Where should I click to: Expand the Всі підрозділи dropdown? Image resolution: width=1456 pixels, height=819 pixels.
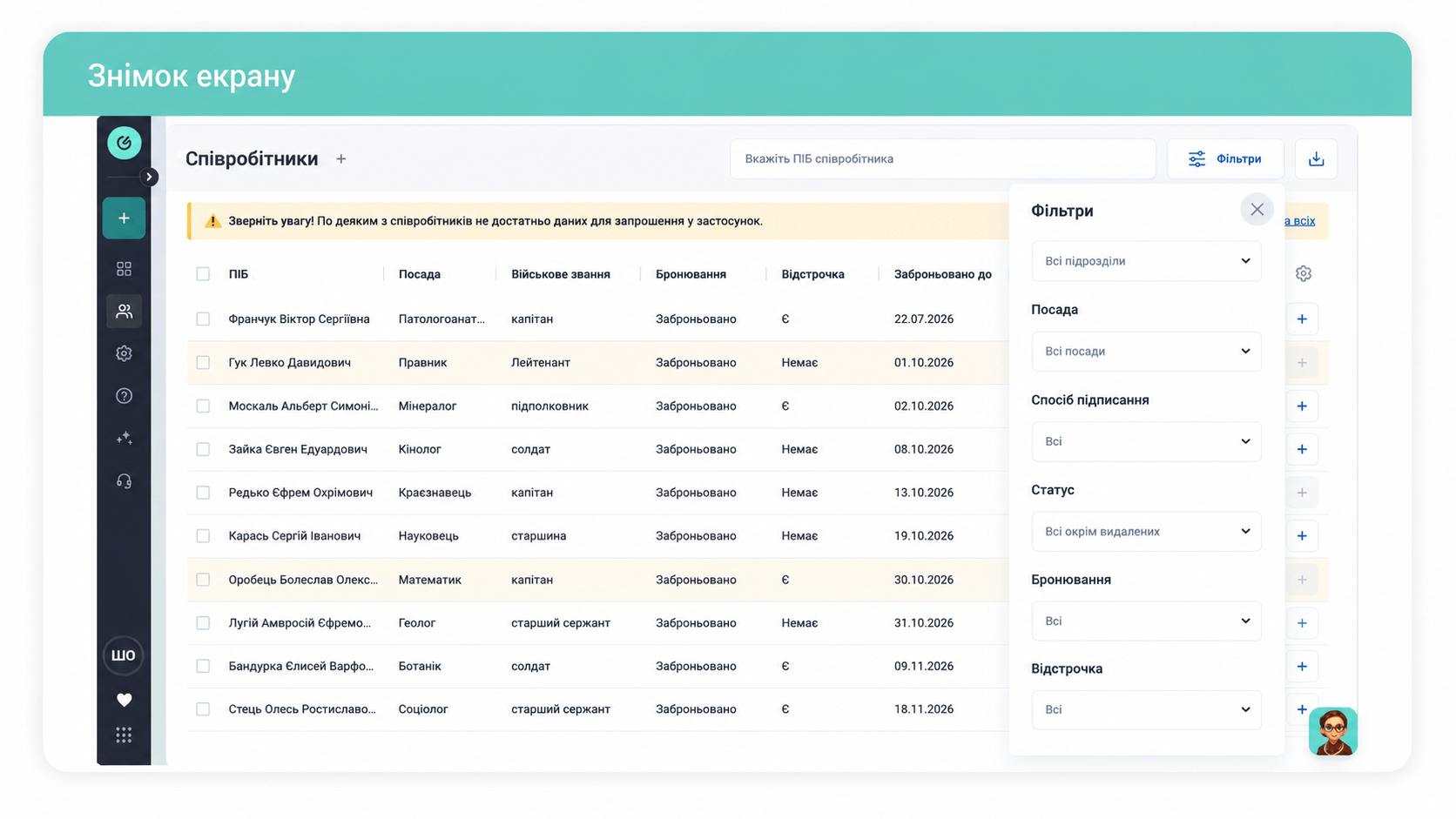(1146, 261)
